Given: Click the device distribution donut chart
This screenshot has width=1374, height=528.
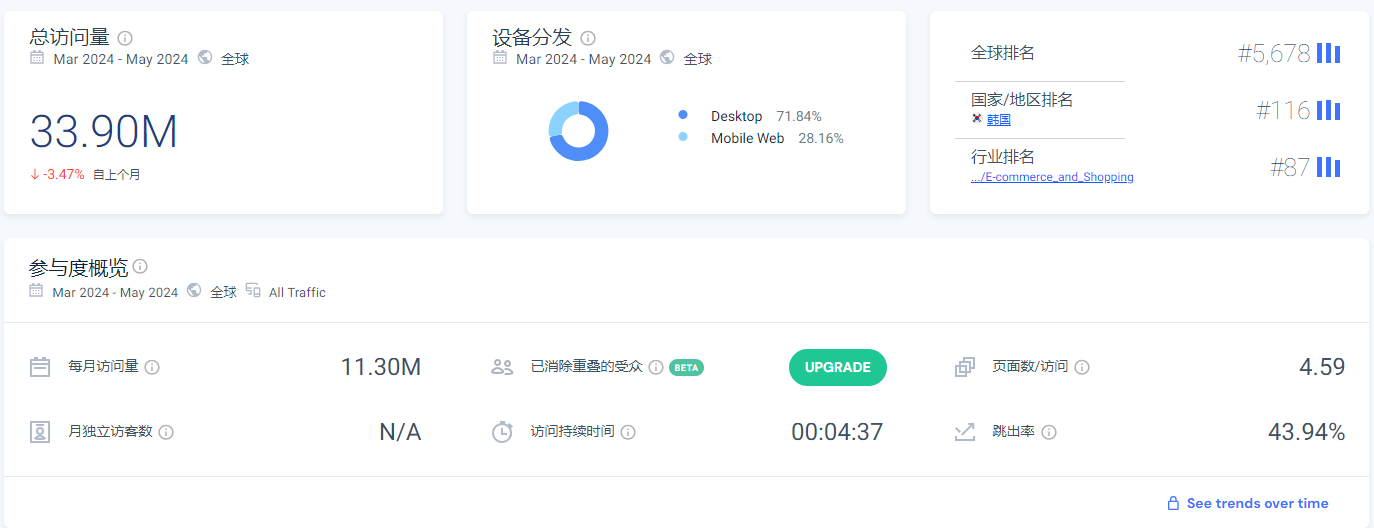Looking at the screenshot, I should (x=578, y=131).
